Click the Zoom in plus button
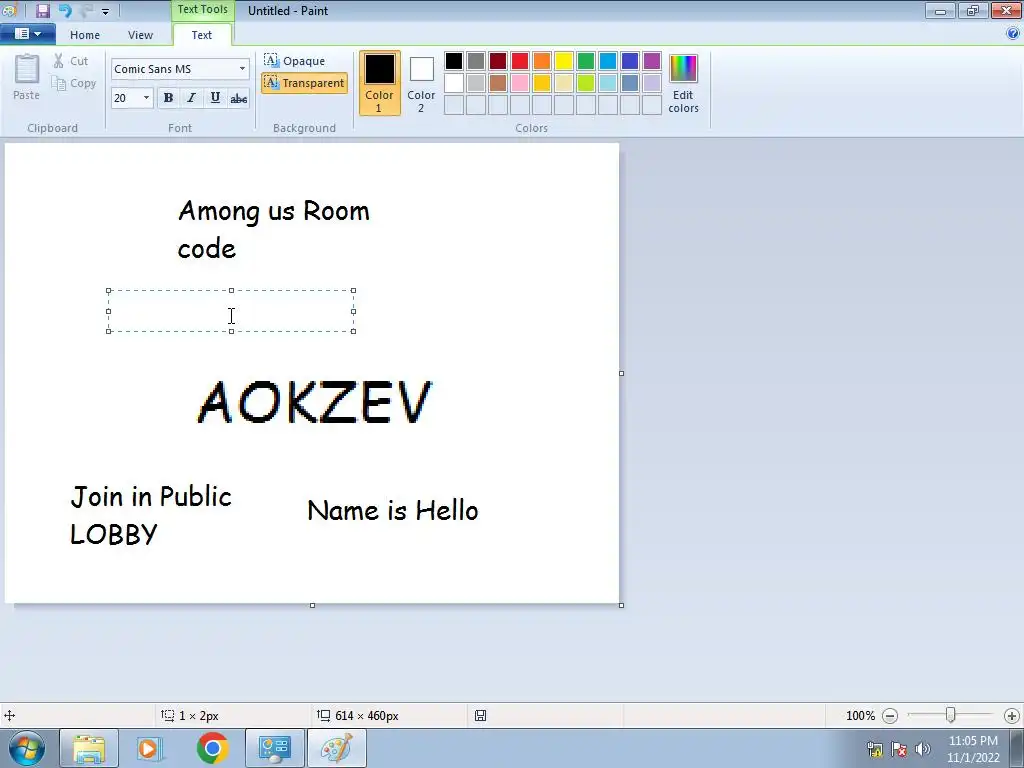 click(x=1012, y=716)
